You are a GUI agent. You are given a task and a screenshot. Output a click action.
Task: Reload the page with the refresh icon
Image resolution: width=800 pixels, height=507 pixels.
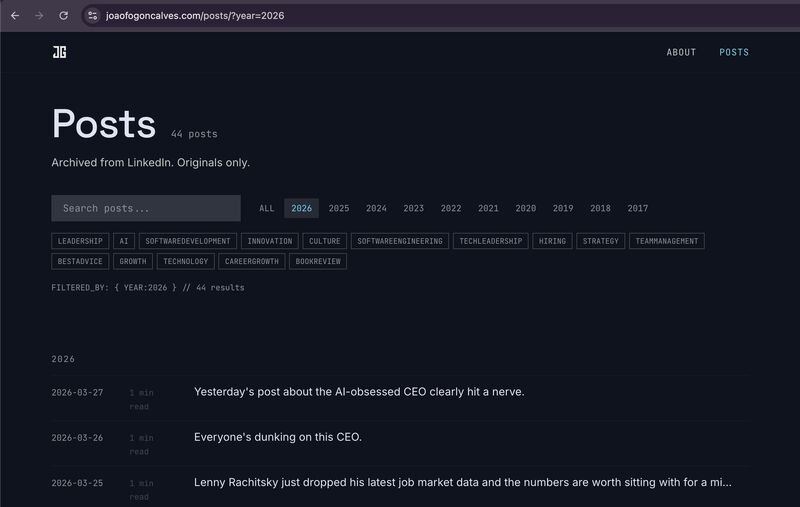64,16
